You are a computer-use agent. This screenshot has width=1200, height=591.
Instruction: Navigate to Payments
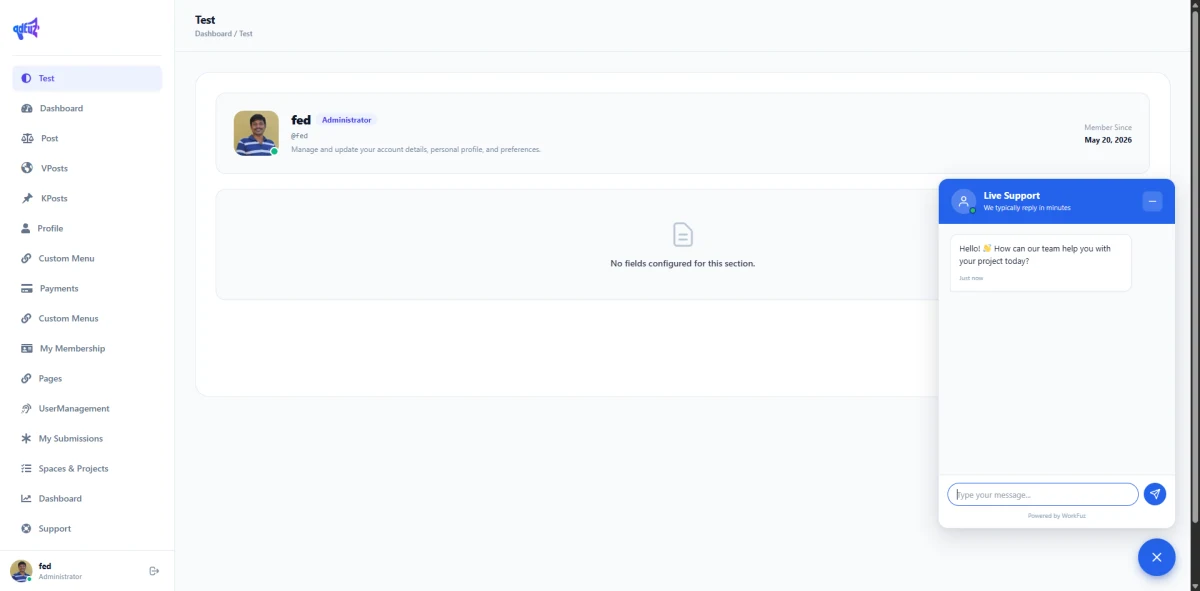[x=87, y=288]
